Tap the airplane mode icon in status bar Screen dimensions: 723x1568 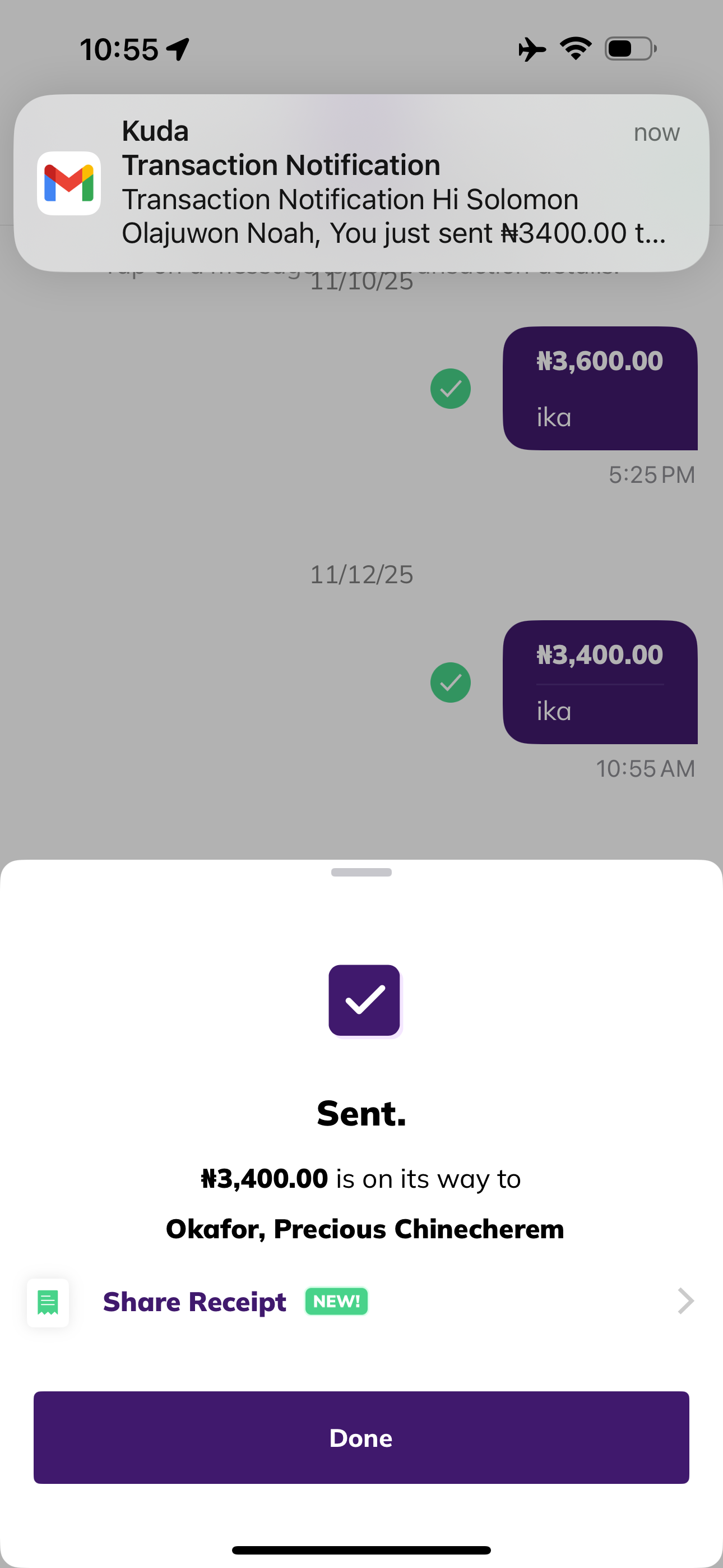[531, 49]
